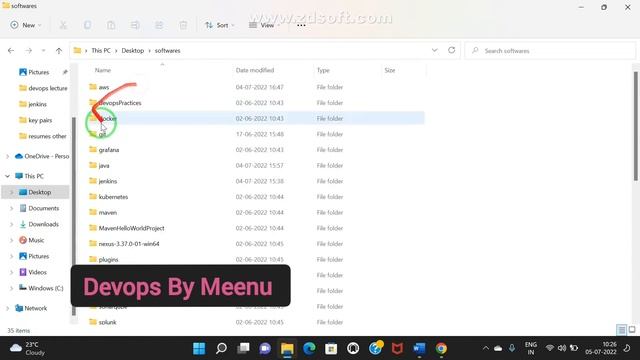Collapse This PC tree node
The image size is (640, 360).
[7, 176]
